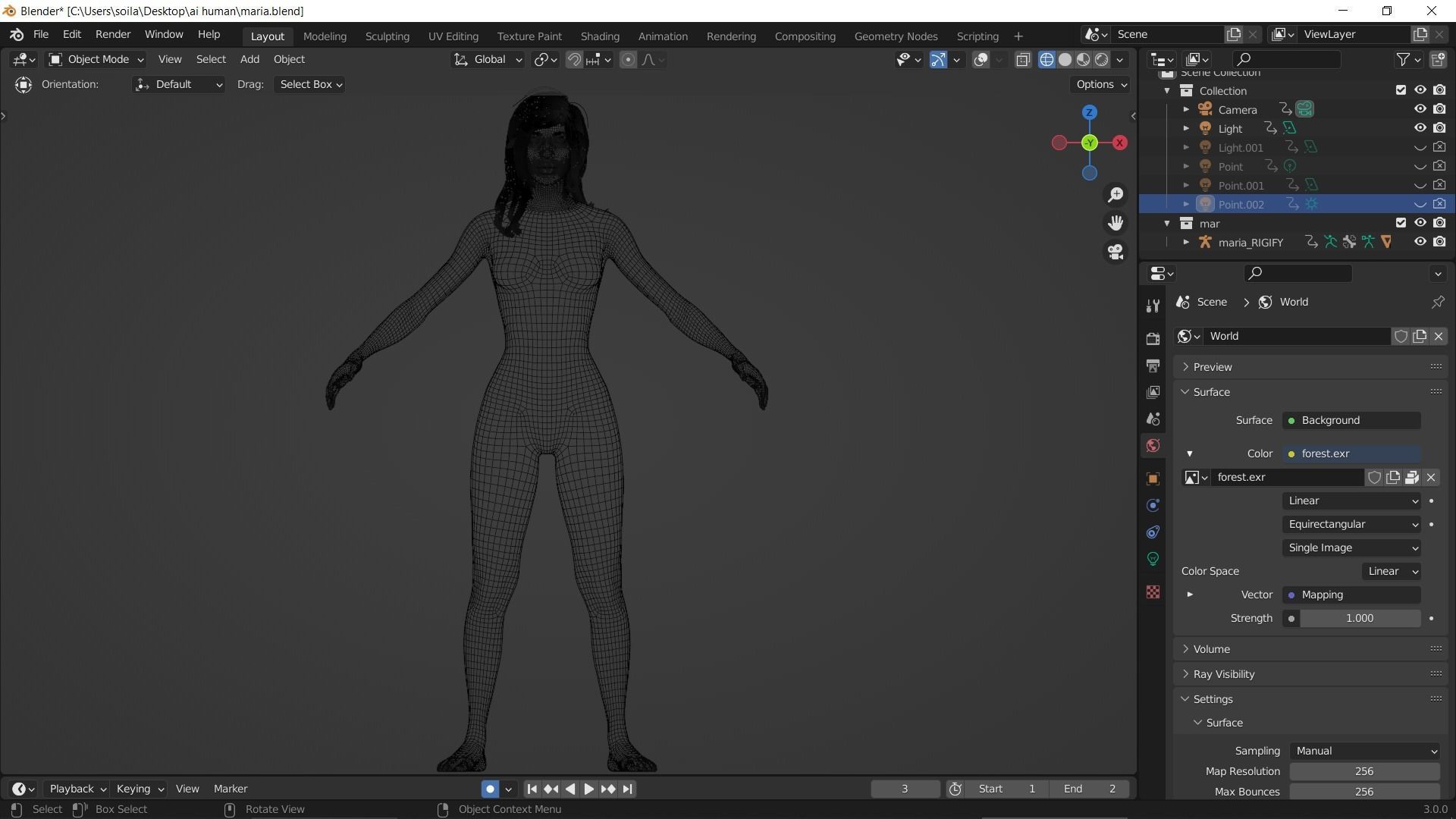Viewport: 1456px width, 819px height.
Task: Expand the Volume panel
Action: point(1310,649)
